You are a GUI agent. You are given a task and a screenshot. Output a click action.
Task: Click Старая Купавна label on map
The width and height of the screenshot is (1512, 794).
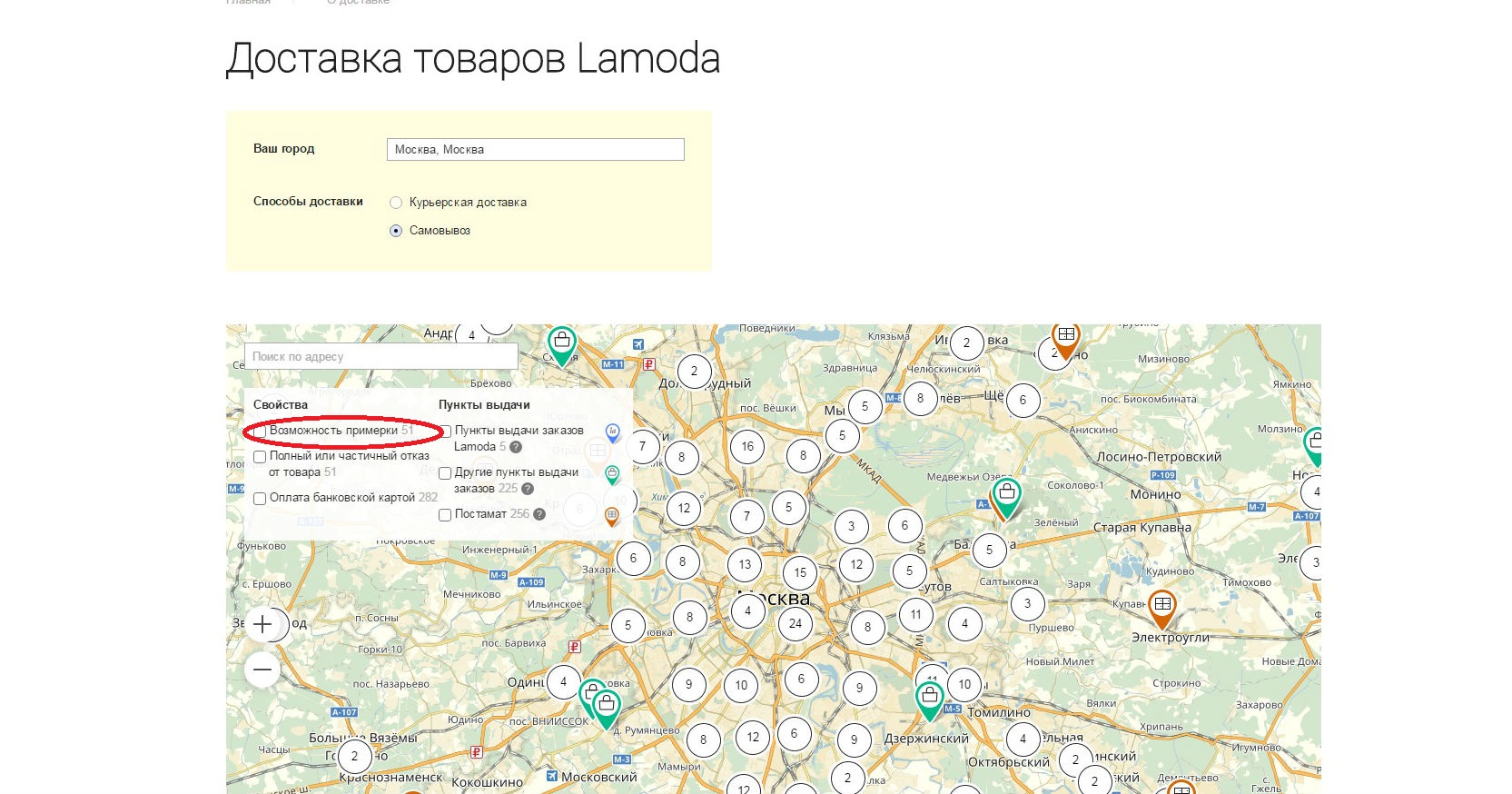[x=1141, y=528]
